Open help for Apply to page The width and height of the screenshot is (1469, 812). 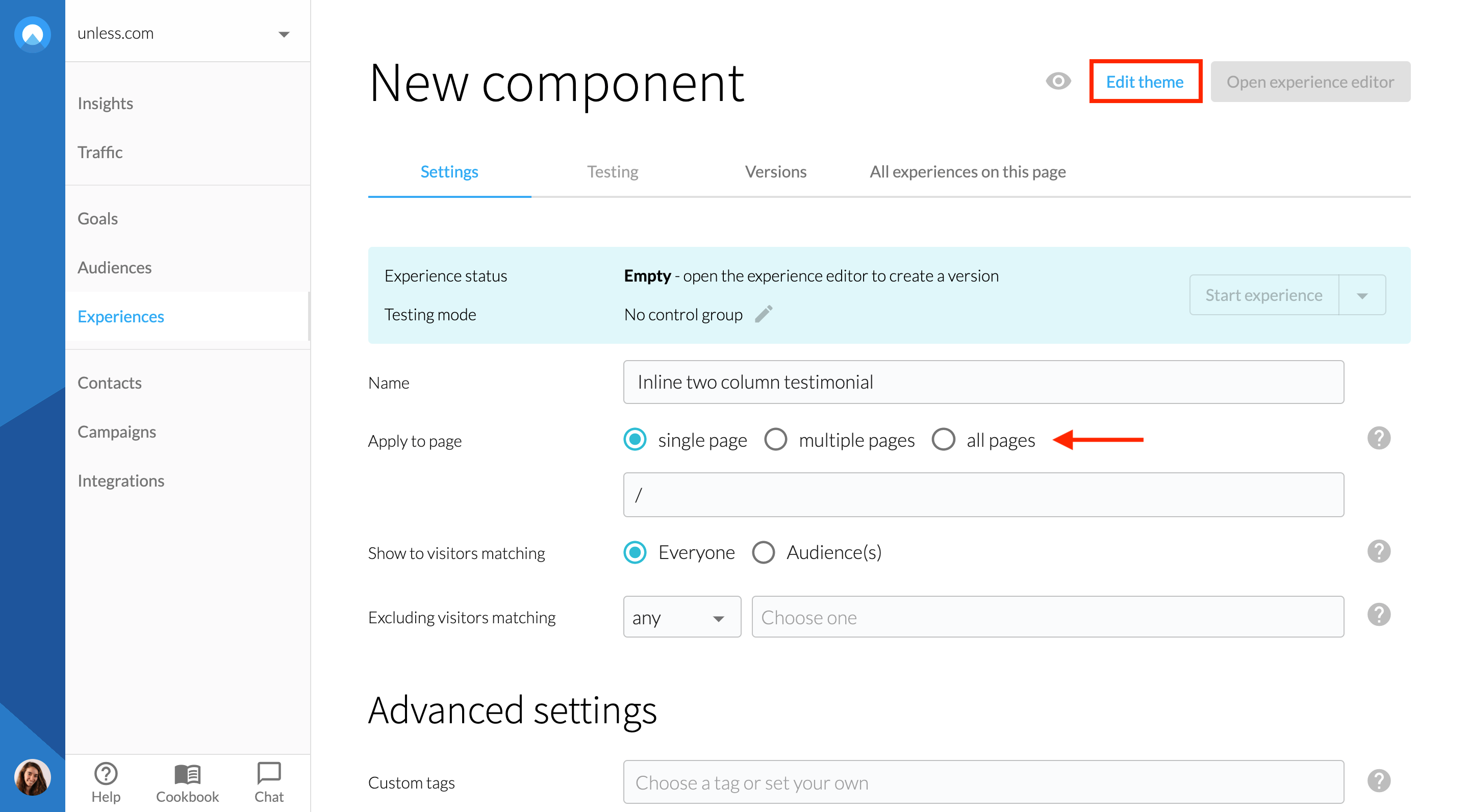tap(1378, 439)
